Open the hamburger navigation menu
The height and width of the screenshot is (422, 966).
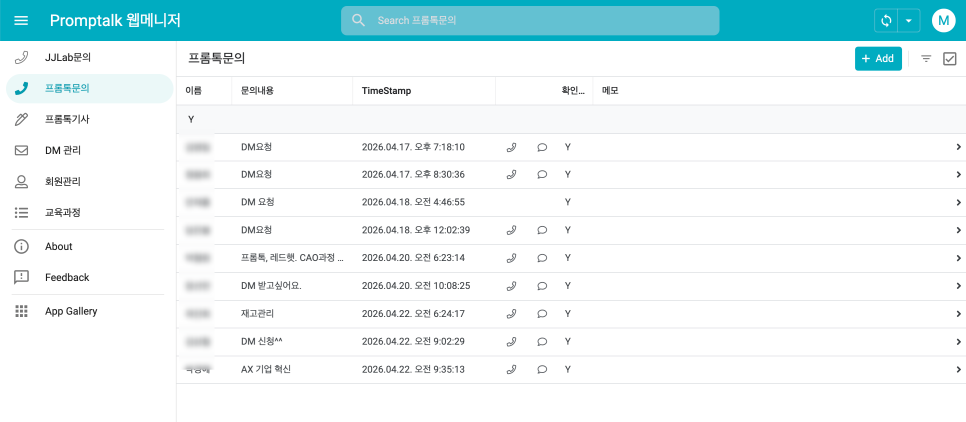[x=21, y=20]
